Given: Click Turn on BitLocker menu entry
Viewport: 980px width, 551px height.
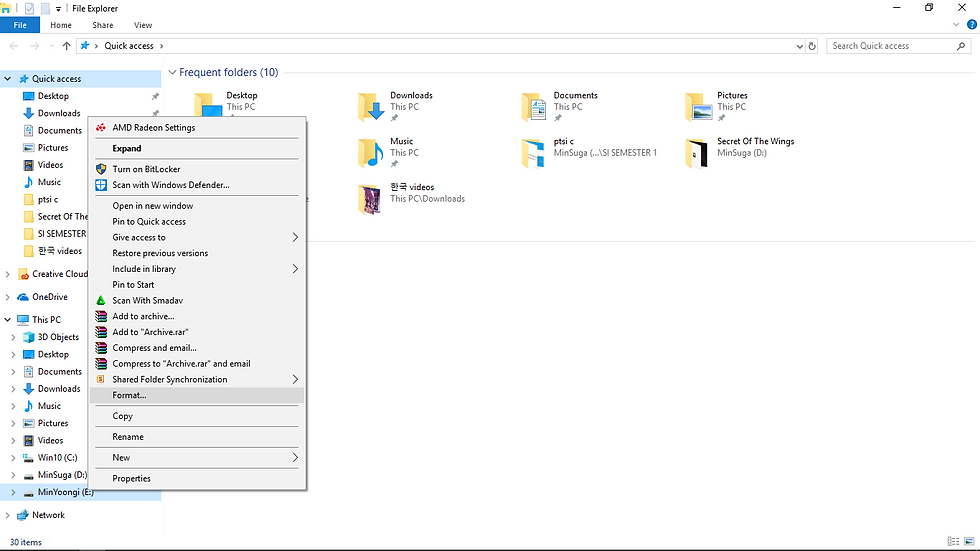Looking at the screenshot, I should pos(197,169).
